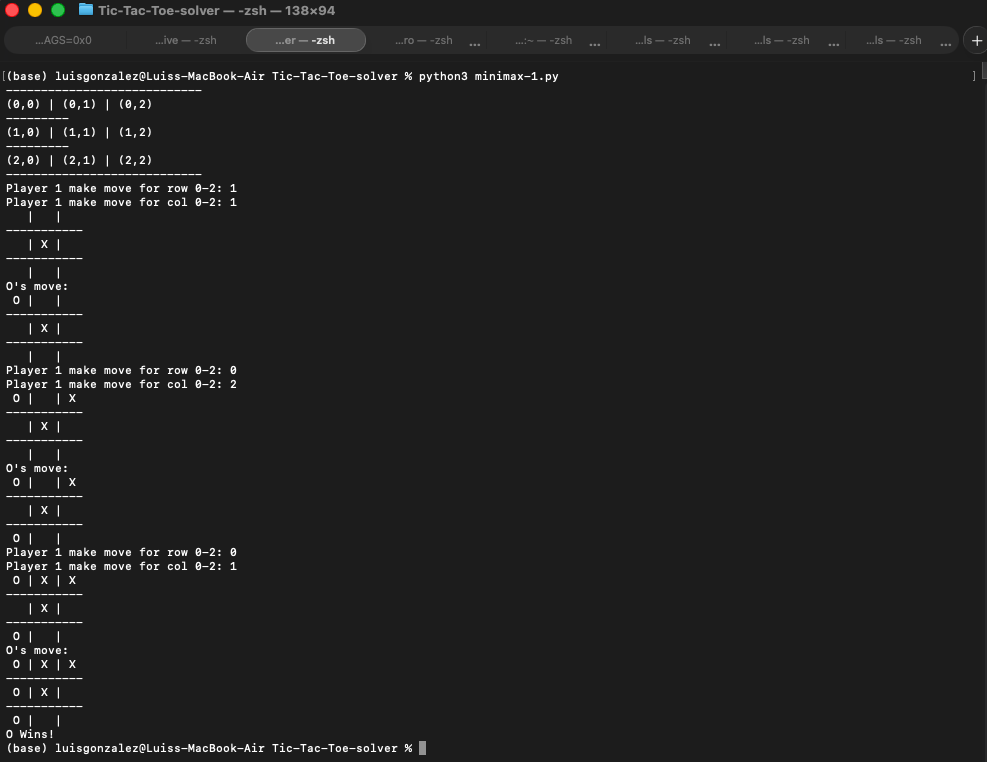This screenshot has width=987, height=762.
Task: Click the "python3 minimax-1.py" command text
Action: click(488, 76)
